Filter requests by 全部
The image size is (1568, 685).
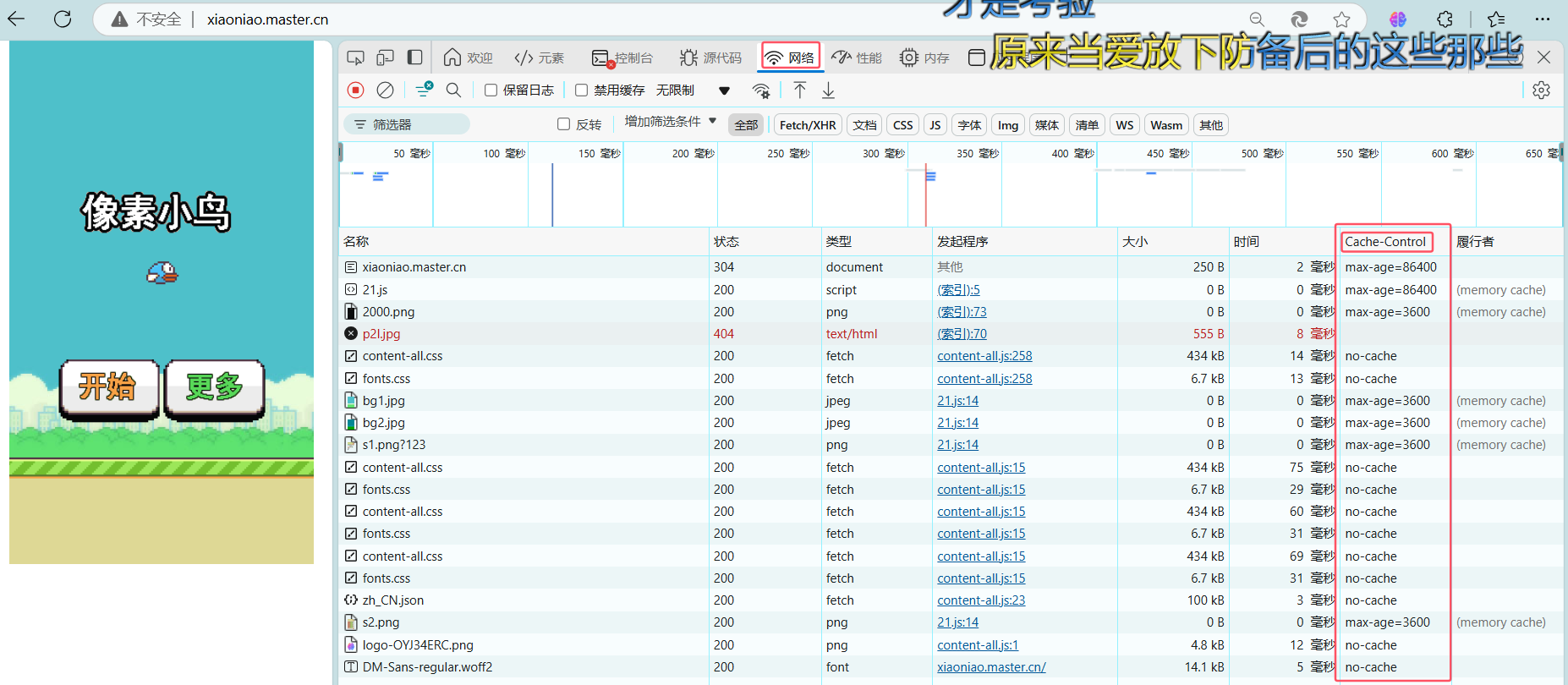pyautogui.click(x=746, y=125)
